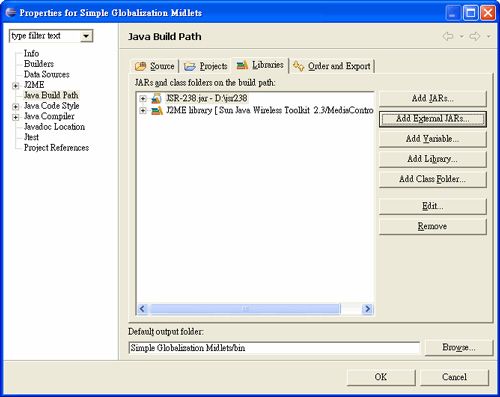Click the Eclipse icon in title bar
This screenshot has height=397, width=500.
11,13
